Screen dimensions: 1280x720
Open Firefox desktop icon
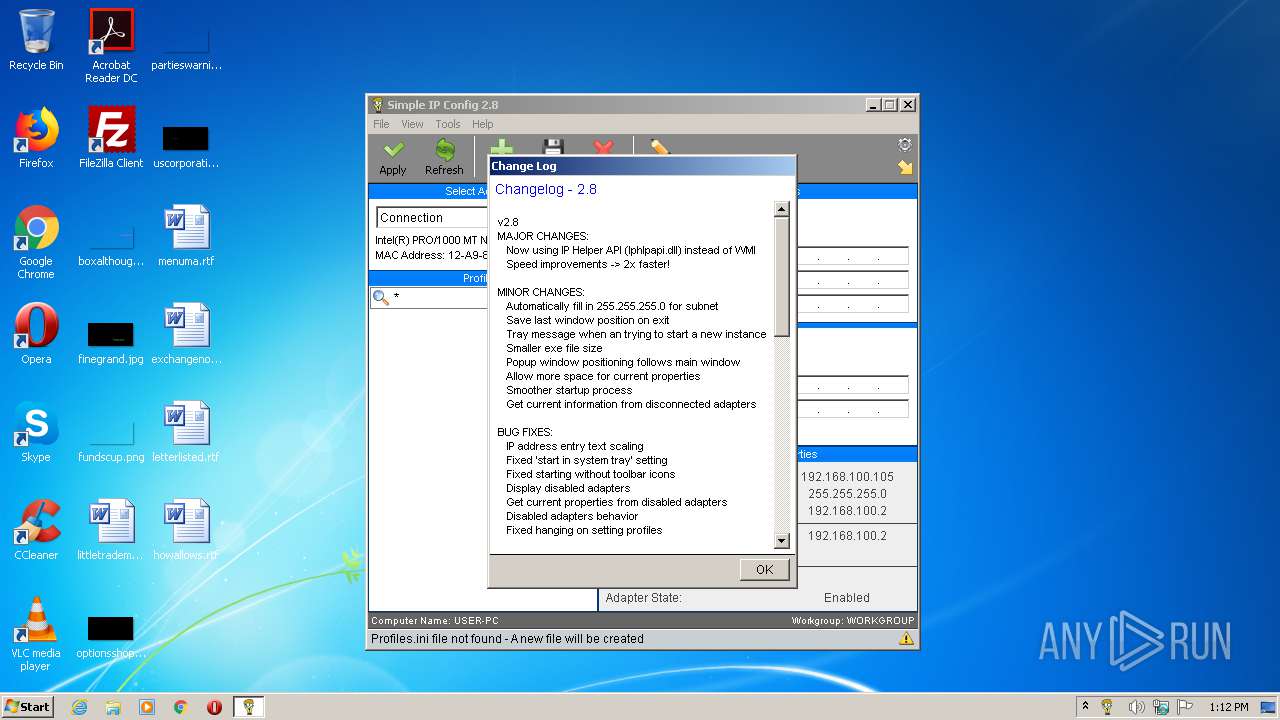36,138
